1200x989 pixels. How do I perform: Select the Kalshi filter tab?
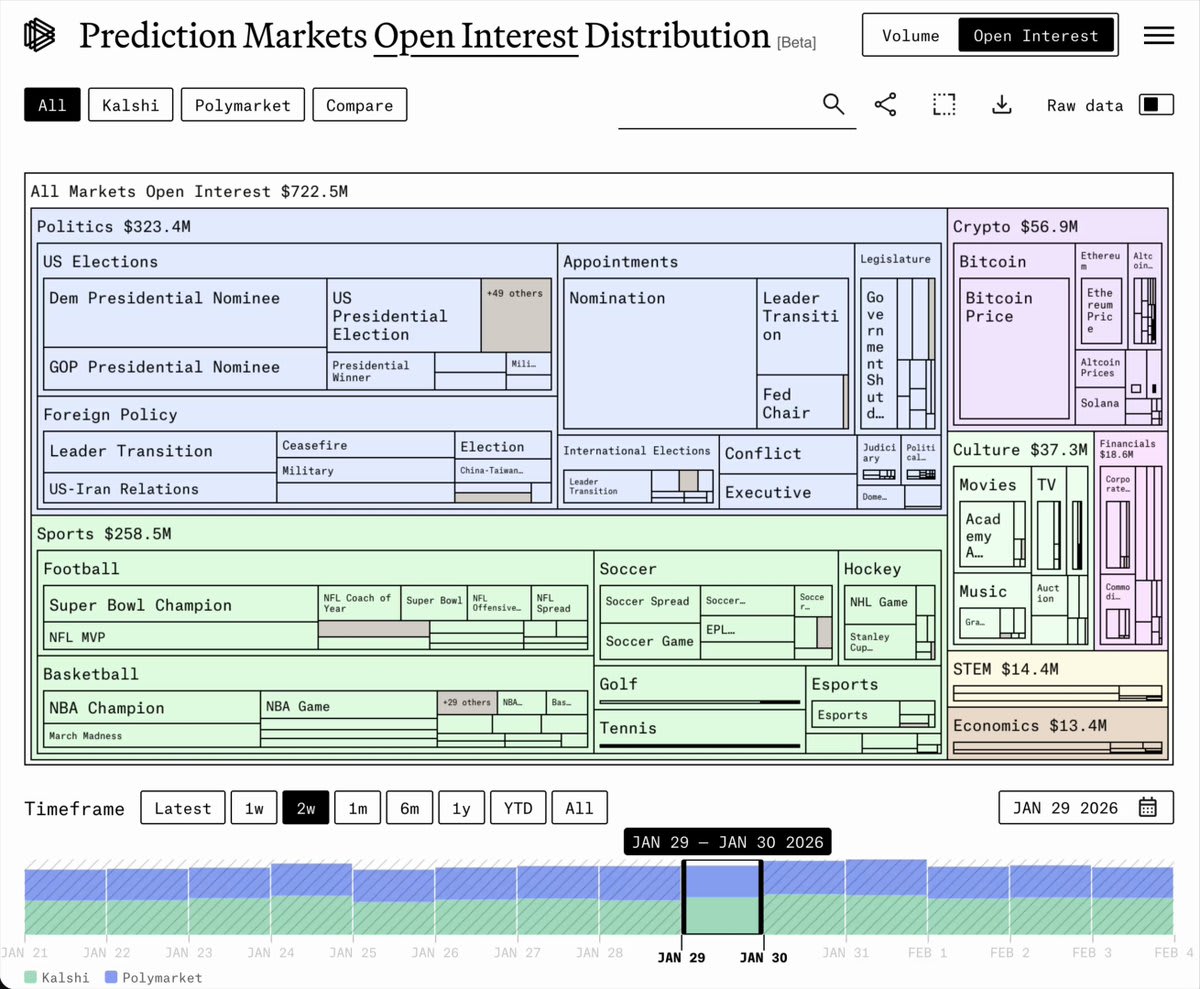[x=130, y=105]
